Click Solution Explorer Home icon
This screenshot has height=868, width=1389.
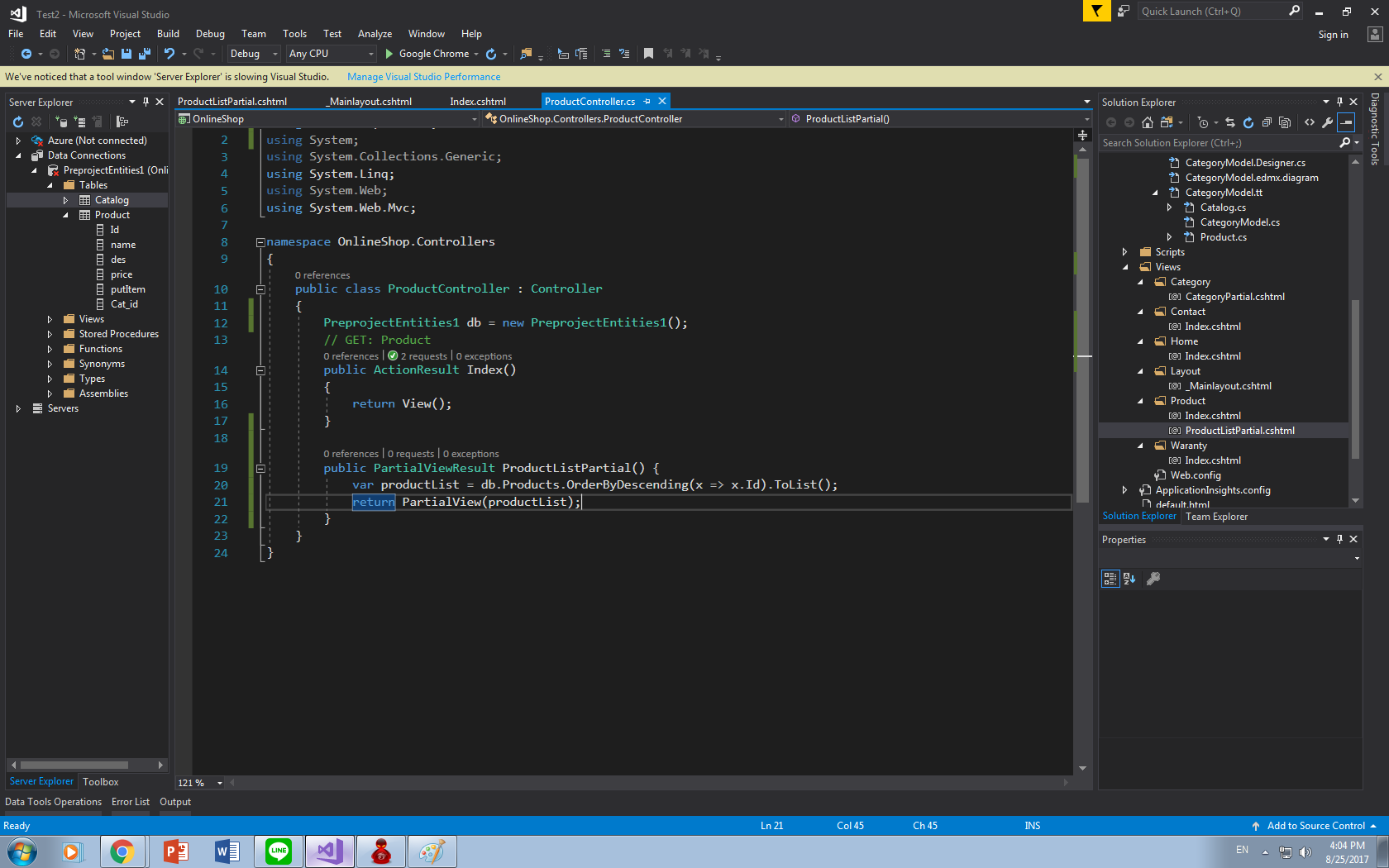[x=1148, y=122]
